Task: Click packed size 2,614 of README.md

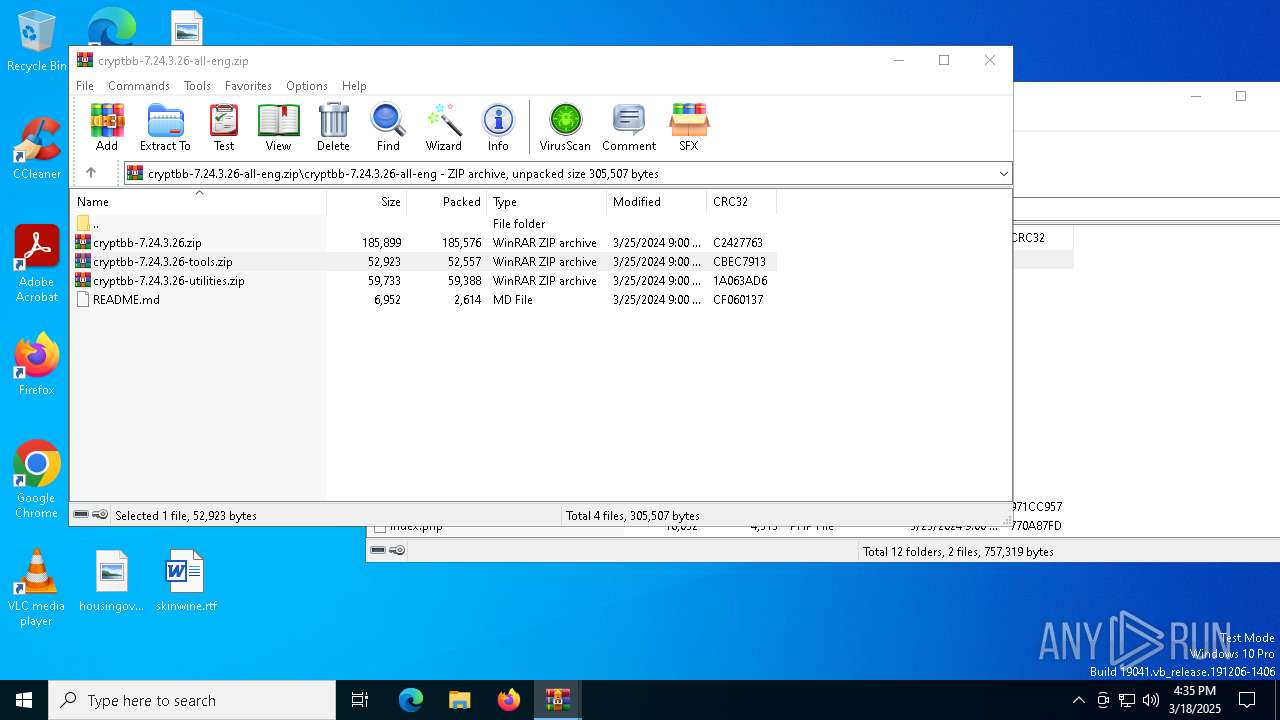Action: coord(467,300)
